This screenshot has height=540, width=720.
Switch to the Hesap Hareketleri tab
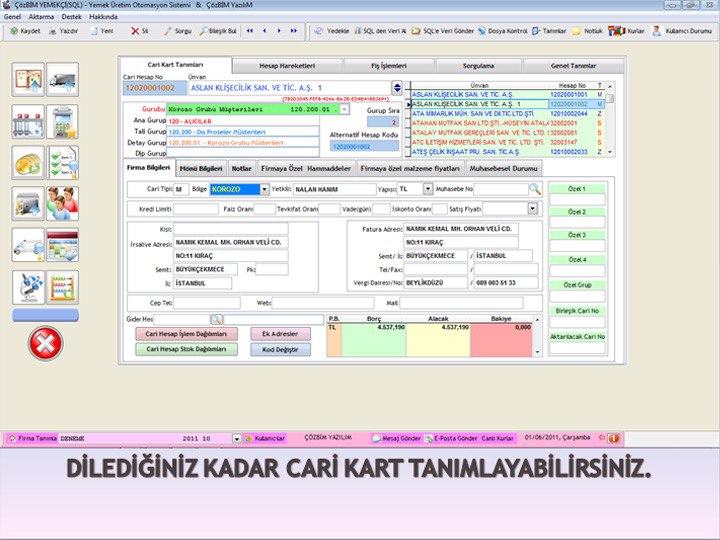(287, 64)
